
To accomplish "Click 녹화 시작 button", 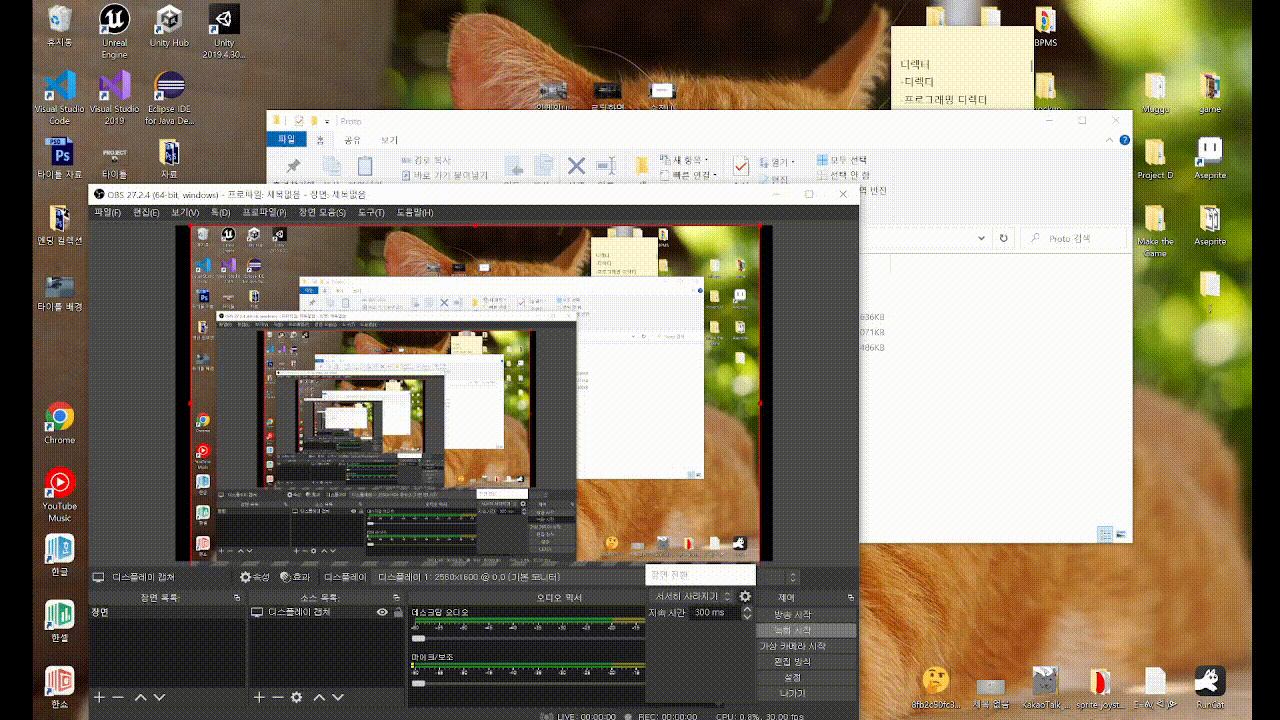I will (806, 631).
